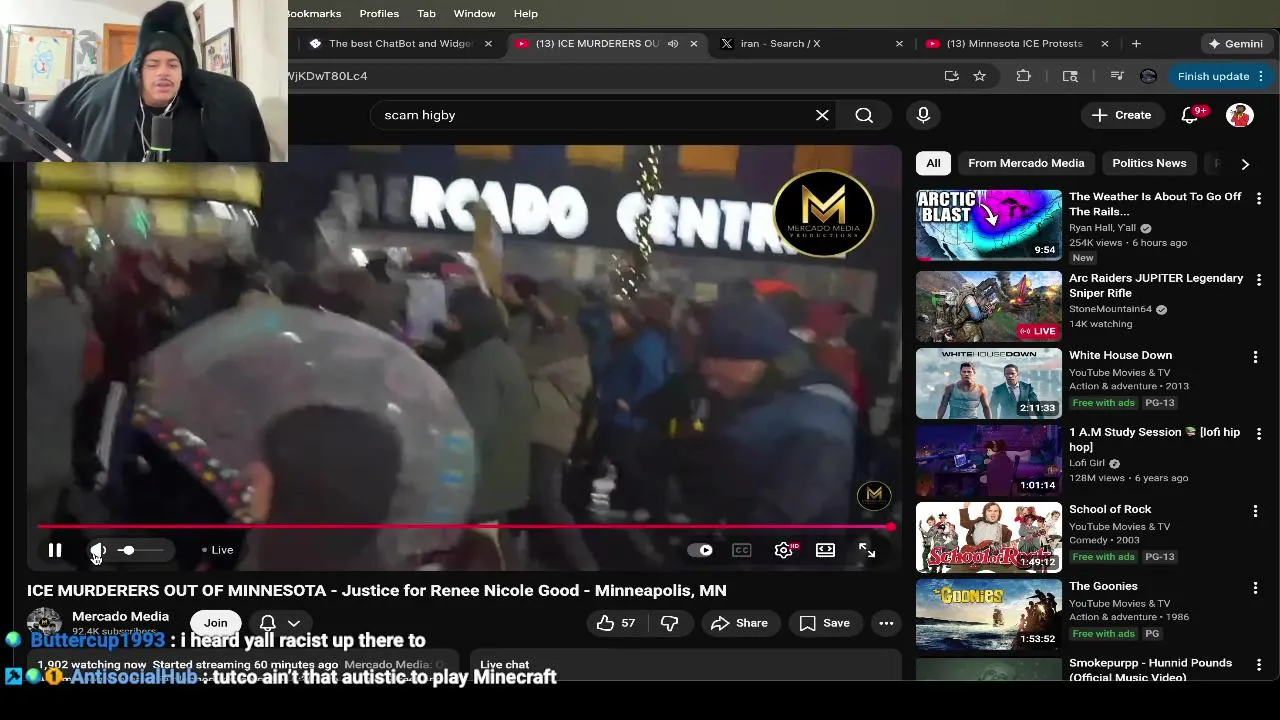The width and height of the screenshot is (1280, 720).
Task: Bookmark this page with star icon
Action: click(980, 76)
